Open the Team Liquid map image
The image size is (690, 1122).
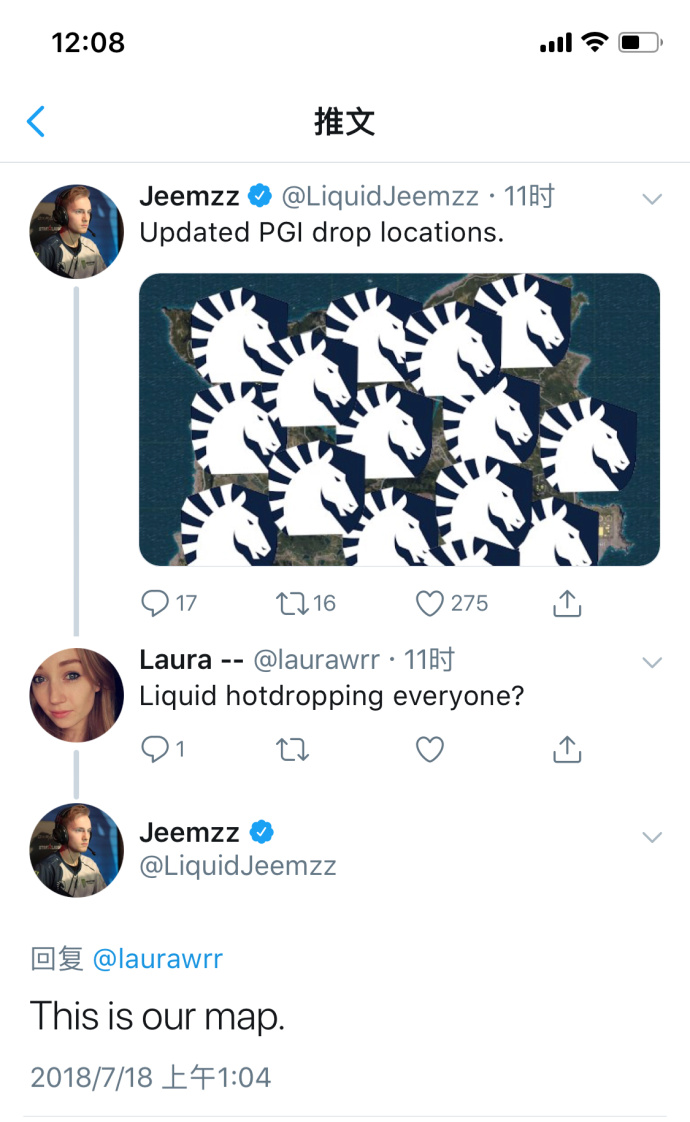pos(399,419)
